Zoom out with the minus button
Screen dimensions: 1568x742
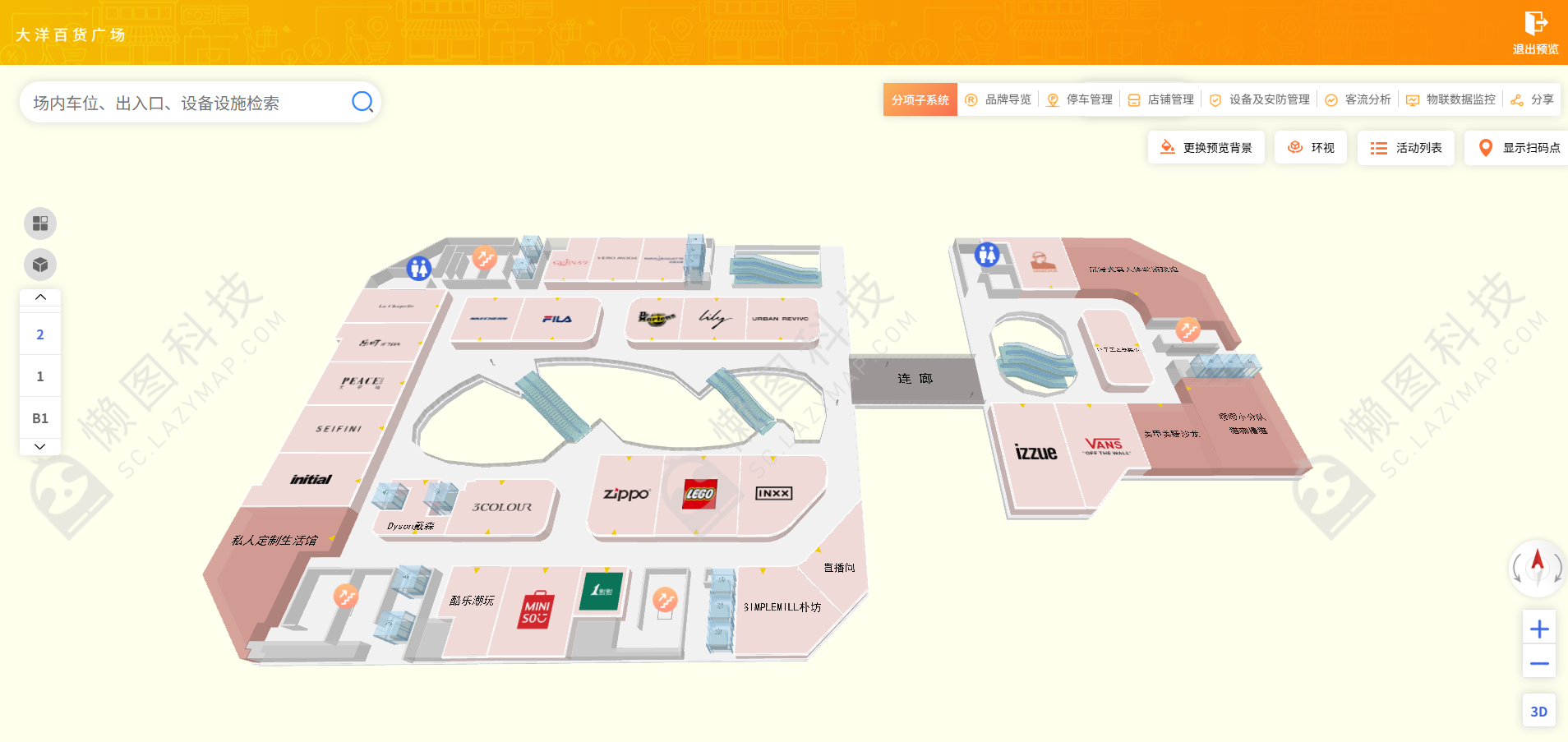[x=1539, y=663]
